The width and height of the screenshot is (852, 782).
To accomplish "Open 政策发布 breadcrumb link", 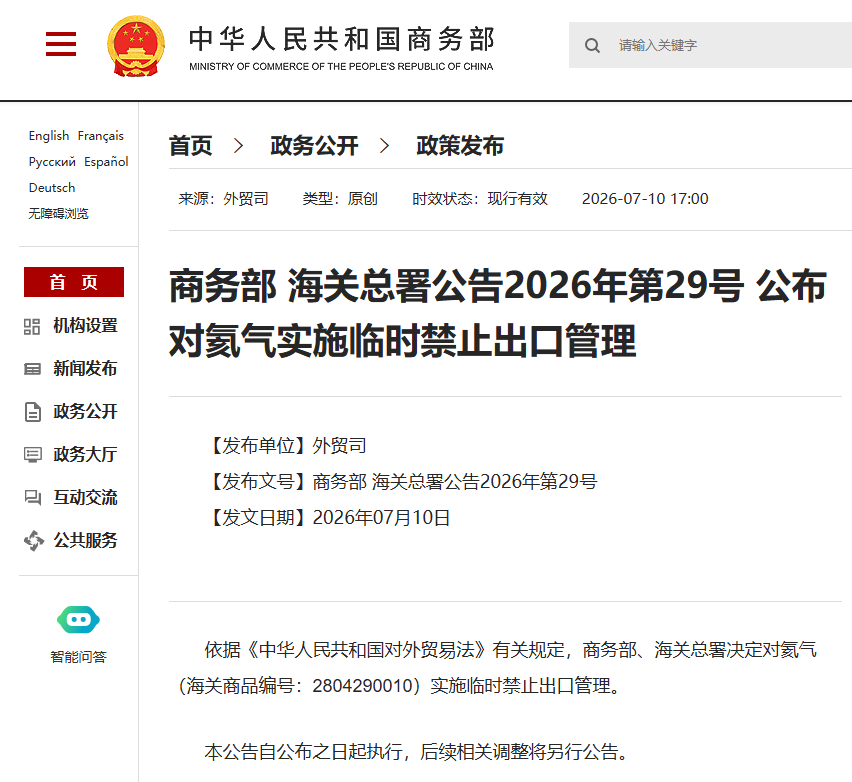I will [x=460, y=146].
